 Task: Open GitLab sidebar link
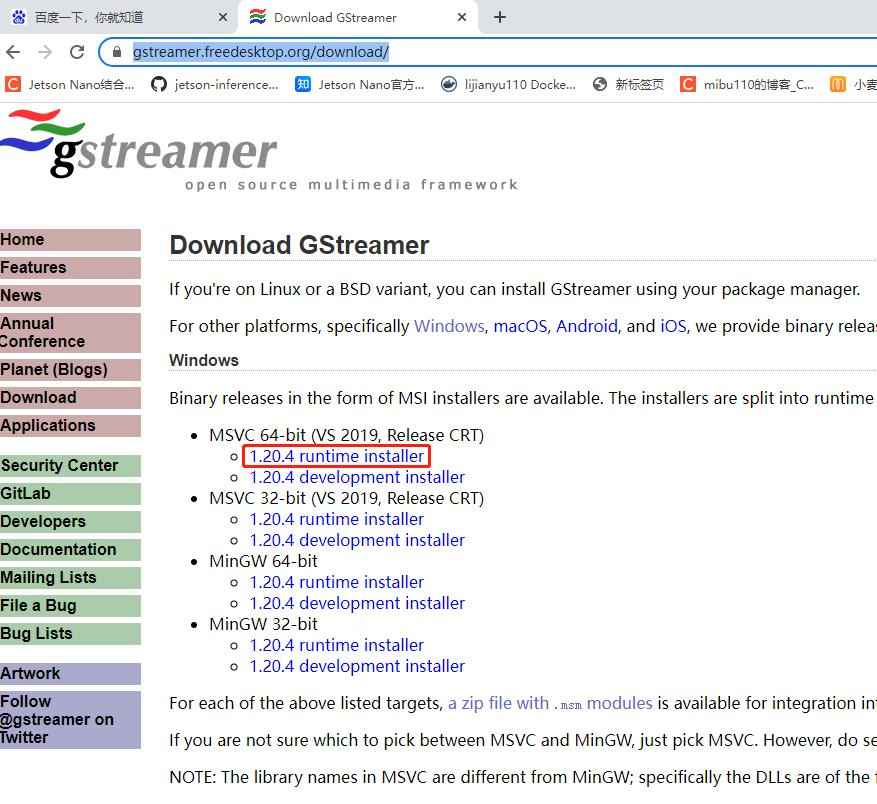click(70, 493)
